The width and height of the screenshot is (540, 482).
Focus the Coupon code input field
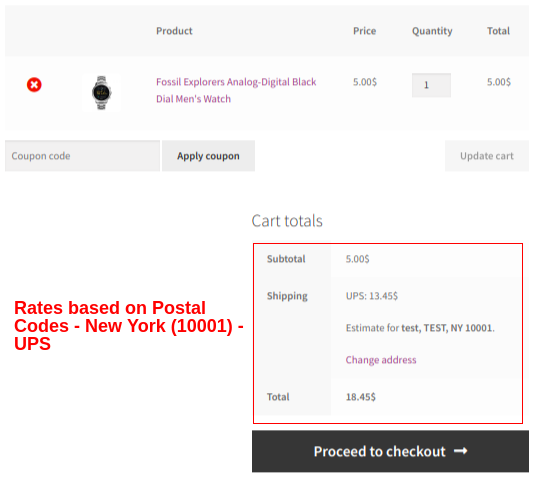pos(82,156)
